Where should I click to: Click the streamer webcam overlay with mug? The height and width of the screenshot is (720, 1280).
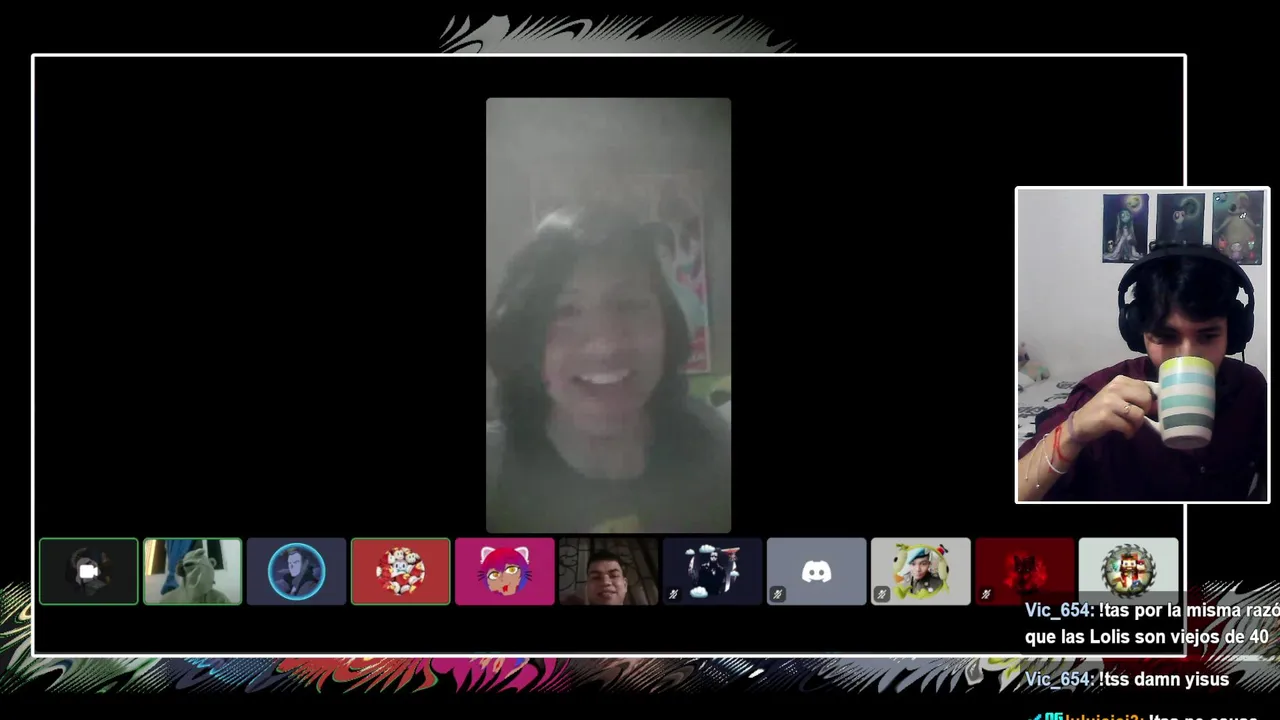1142,345
